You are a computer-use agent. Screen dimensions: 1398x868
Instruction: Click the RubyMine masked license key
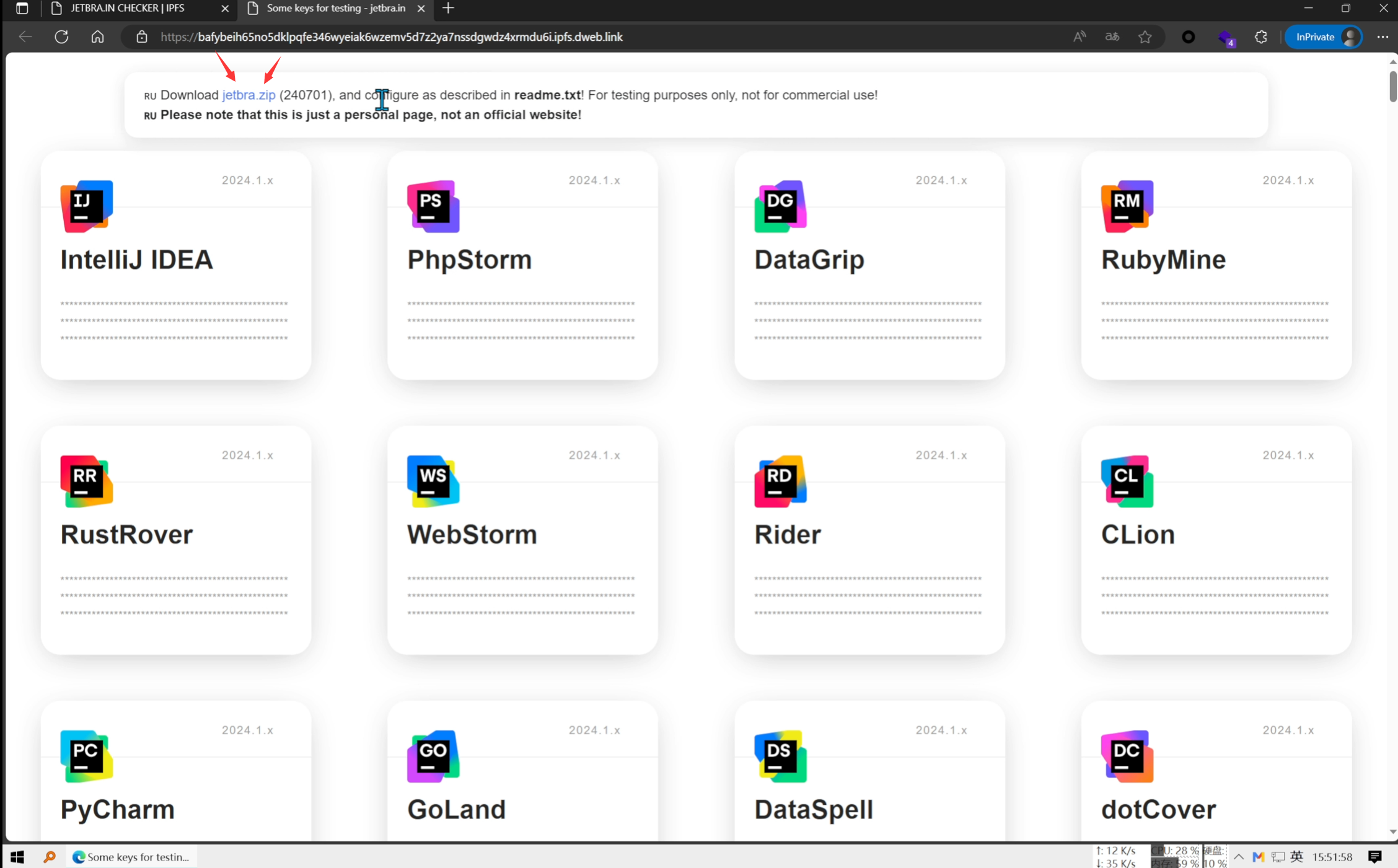pyautogui.click(x=1215, y=320)
